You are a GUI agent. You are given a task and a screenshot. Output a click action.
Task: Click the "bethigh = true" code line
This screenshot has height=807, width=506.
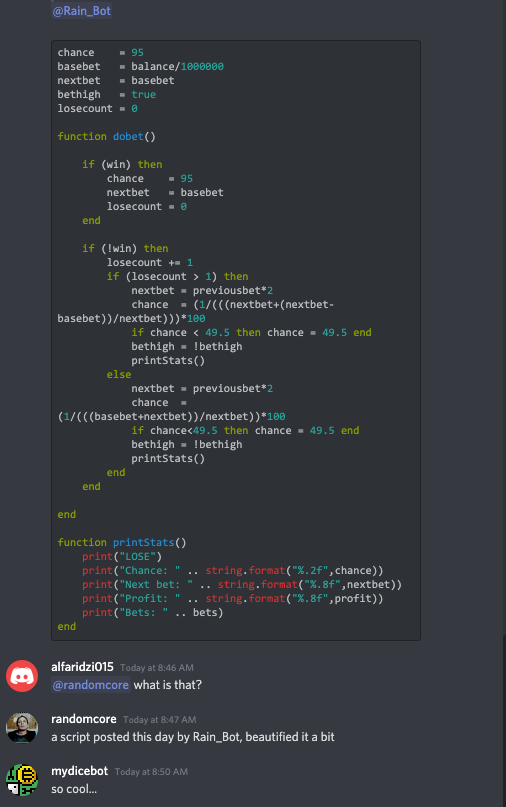(x=107, y=95)
